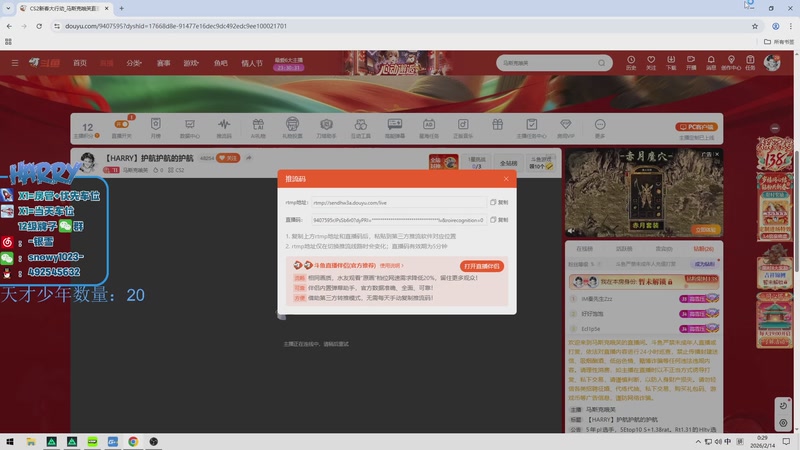Open the 分类 dropdown in the nav
800x450 pixels.
point(134,63)
